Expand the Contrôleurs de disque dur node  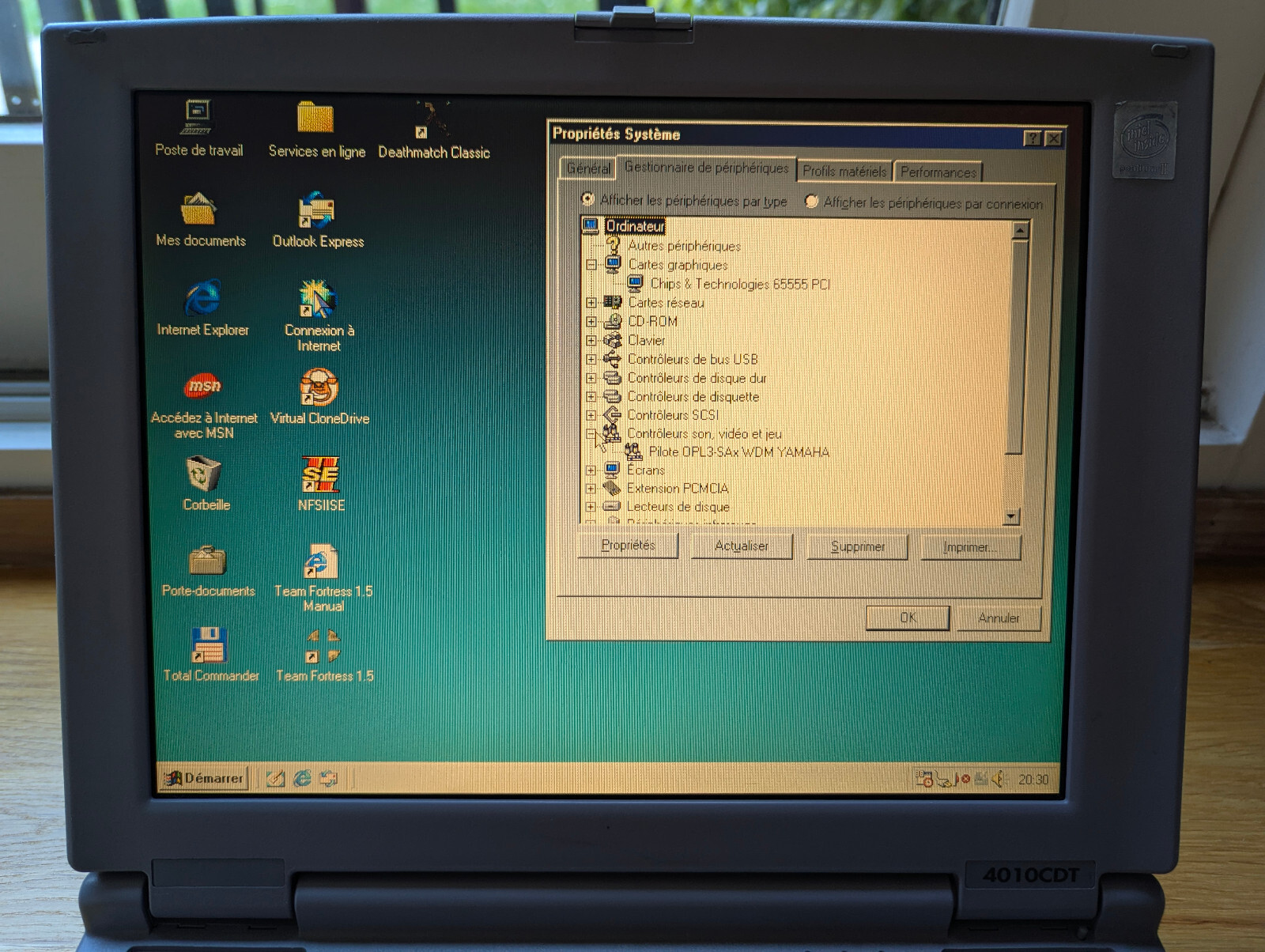pos(591,379)
